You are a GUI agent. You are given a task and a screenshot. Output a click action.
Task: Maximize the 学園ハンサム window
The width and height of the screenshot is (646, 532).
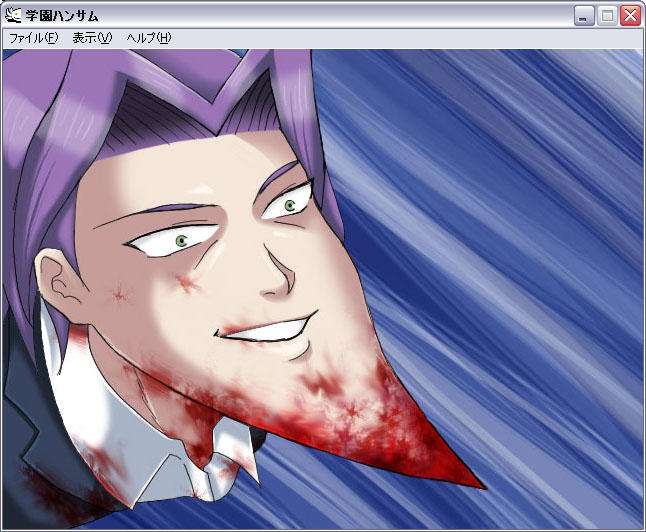[x=607, y=16]
